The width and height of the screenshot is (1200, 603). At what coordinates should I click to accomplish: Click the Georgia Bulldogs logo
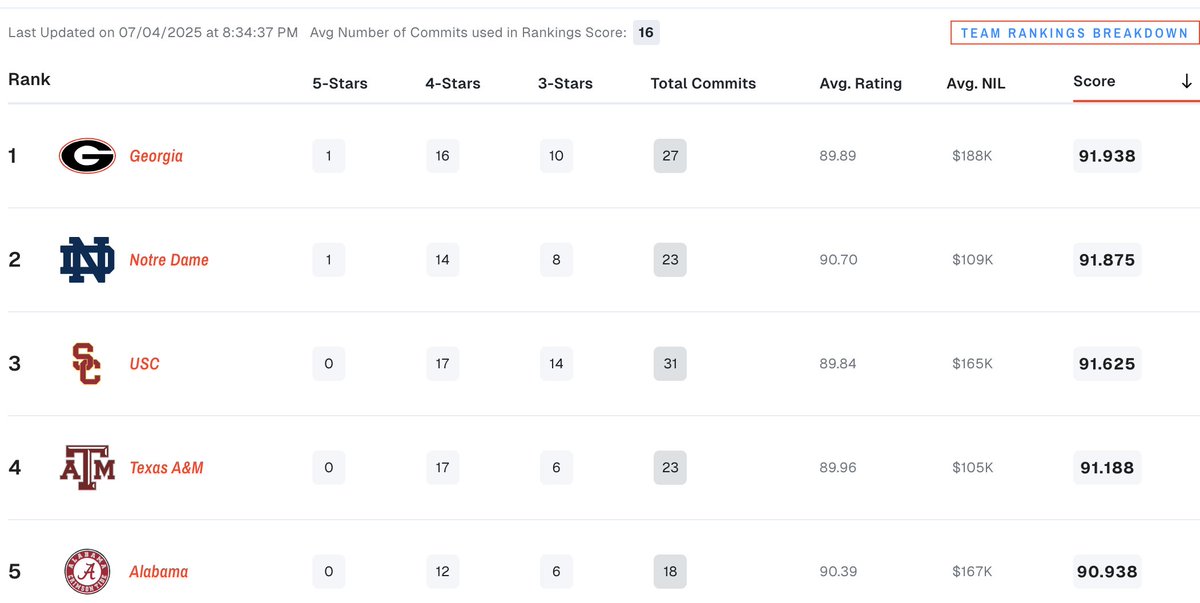coord(87,156)
